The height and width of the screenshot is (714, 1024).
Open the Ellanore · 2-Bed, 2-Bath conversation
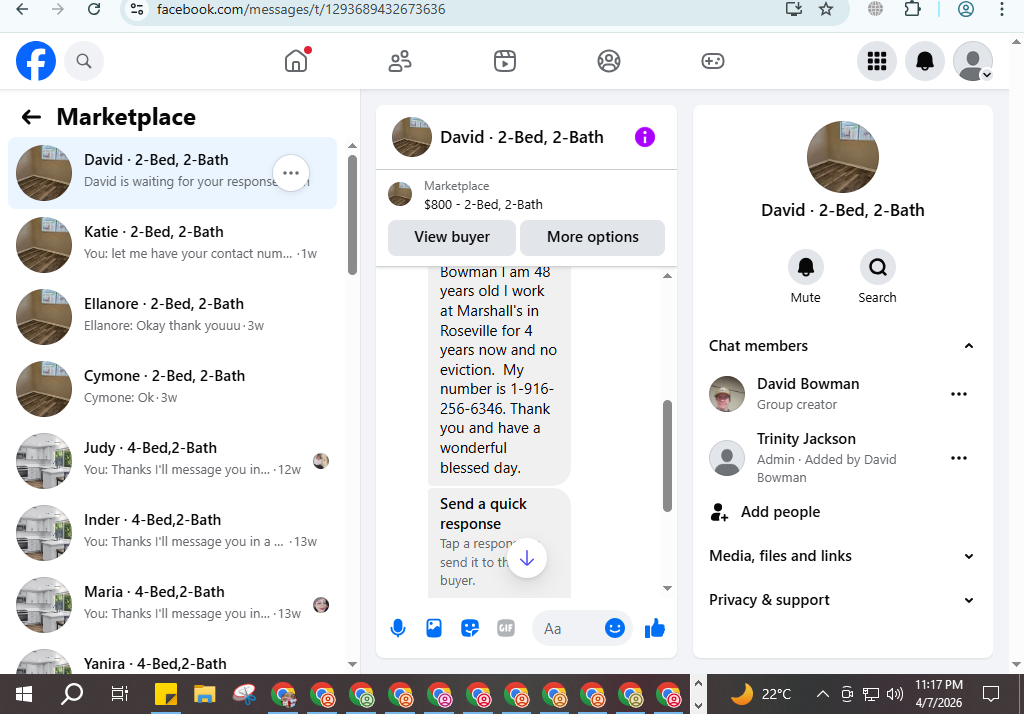tap(172, 317)
